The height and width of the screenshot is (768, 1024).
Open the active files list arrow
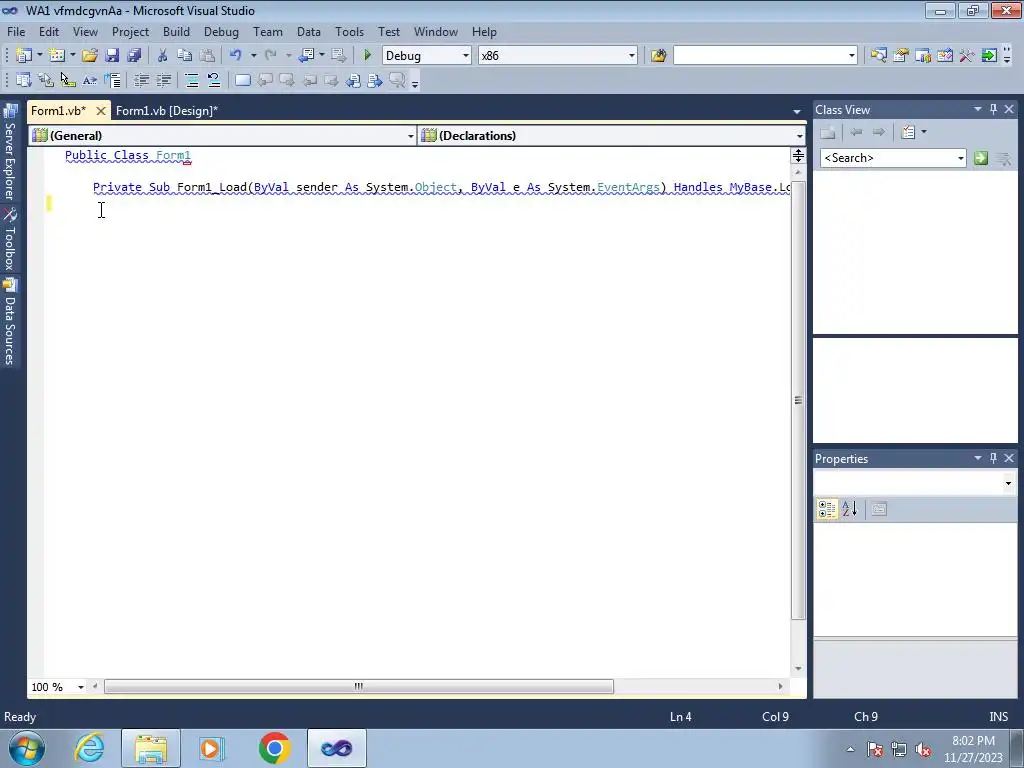click(x=797, y=112)
